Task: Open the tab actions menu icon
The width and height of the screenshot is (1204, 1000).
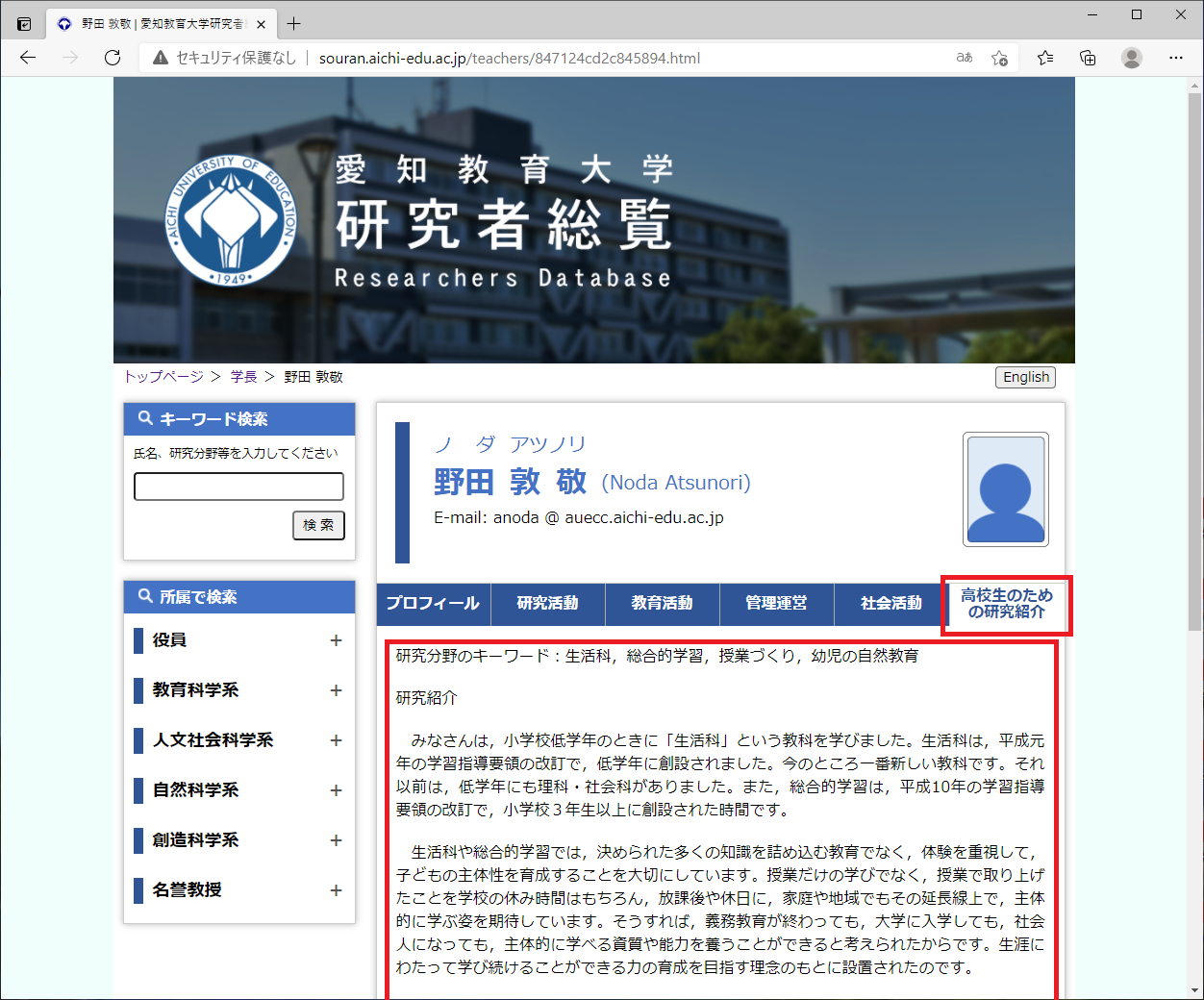Action: [x=24, y=24]
